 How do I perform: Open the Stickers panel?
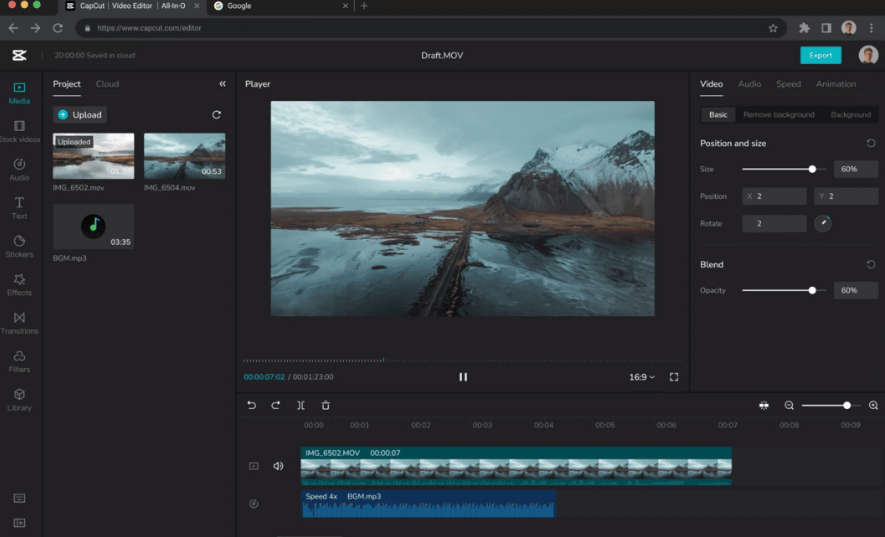19,247
